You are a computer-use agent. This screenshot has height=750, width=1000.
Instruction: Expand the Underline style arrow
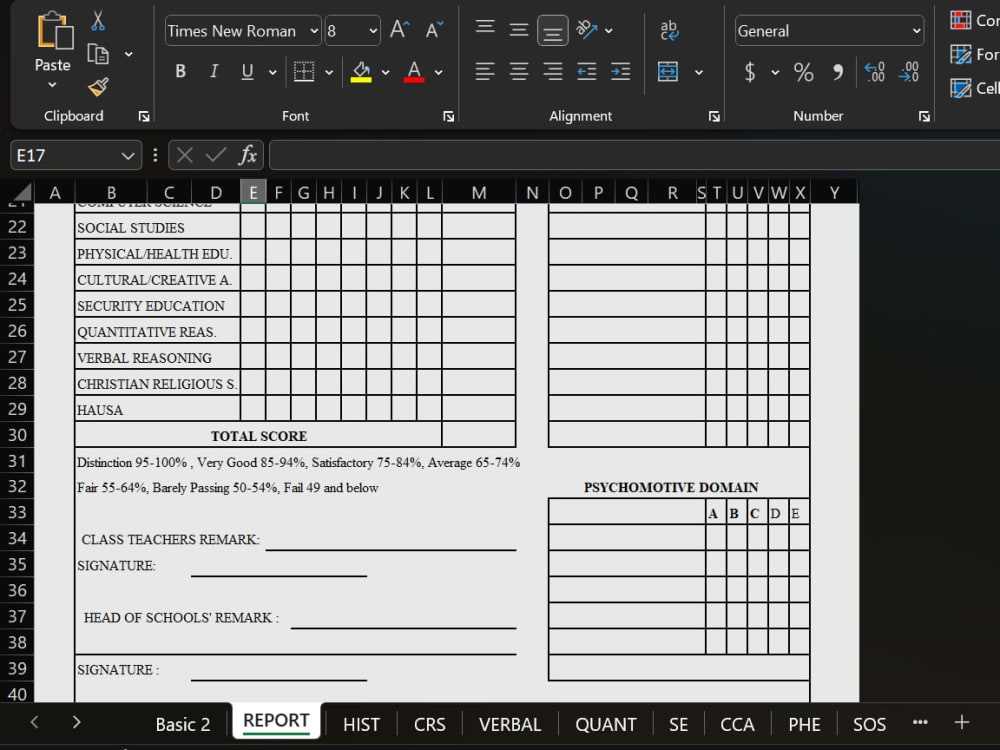point(272,72)
